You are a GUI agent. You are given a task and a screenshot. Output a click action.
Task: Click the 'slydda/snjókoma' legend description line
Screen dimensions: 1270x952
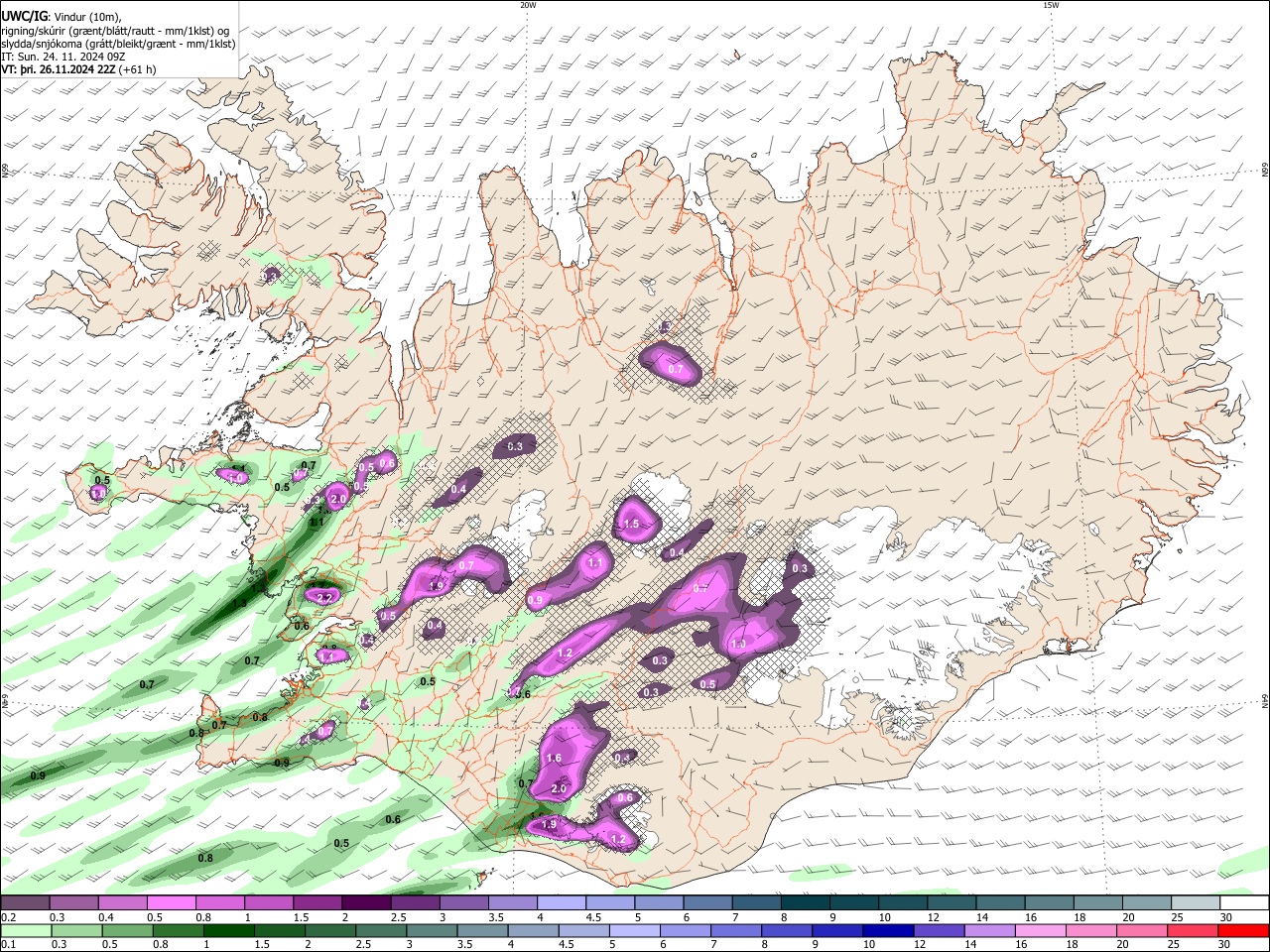click(x=118, y=44)
